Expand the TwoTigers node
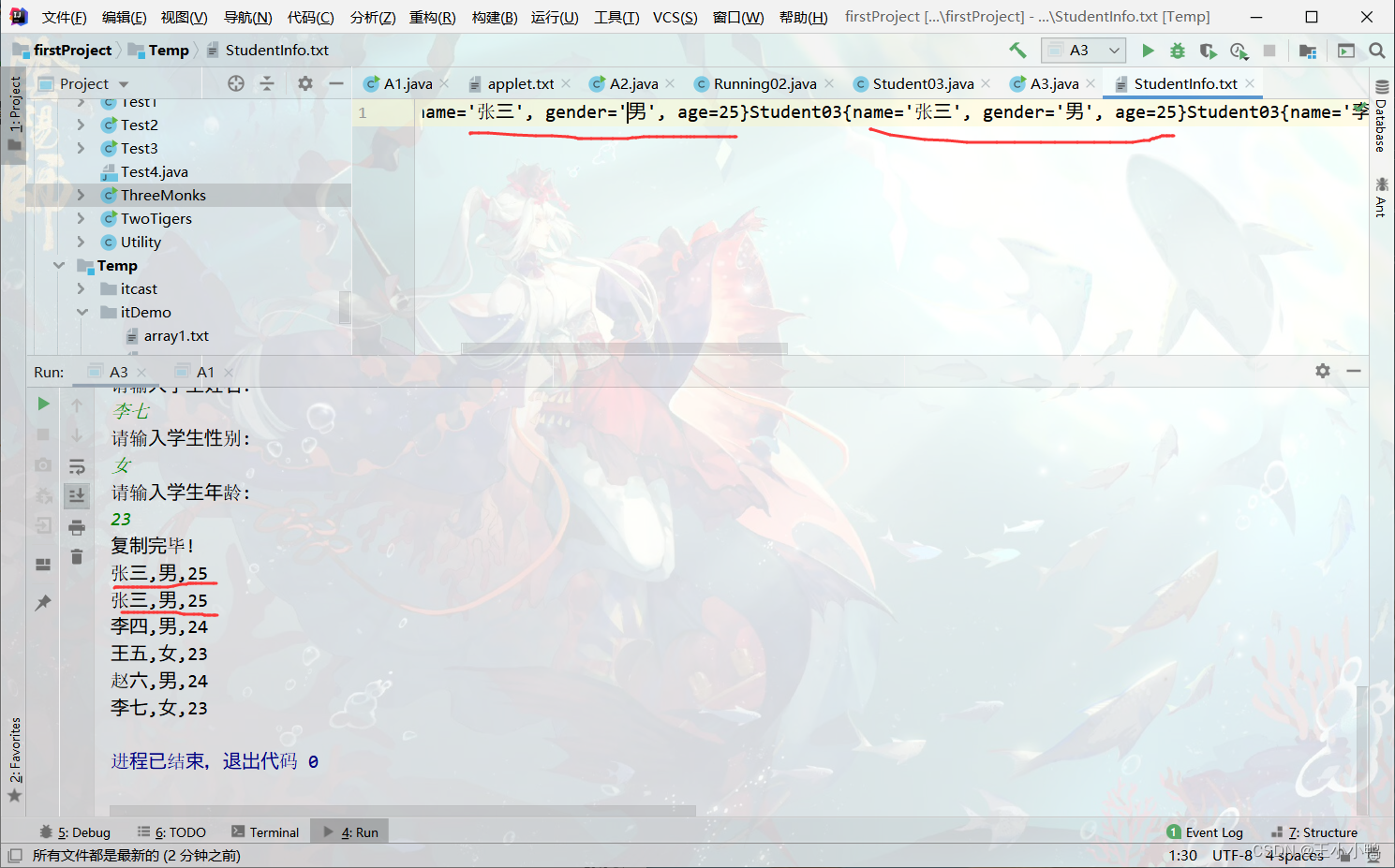1395x868 pixels. coord(81,218)
